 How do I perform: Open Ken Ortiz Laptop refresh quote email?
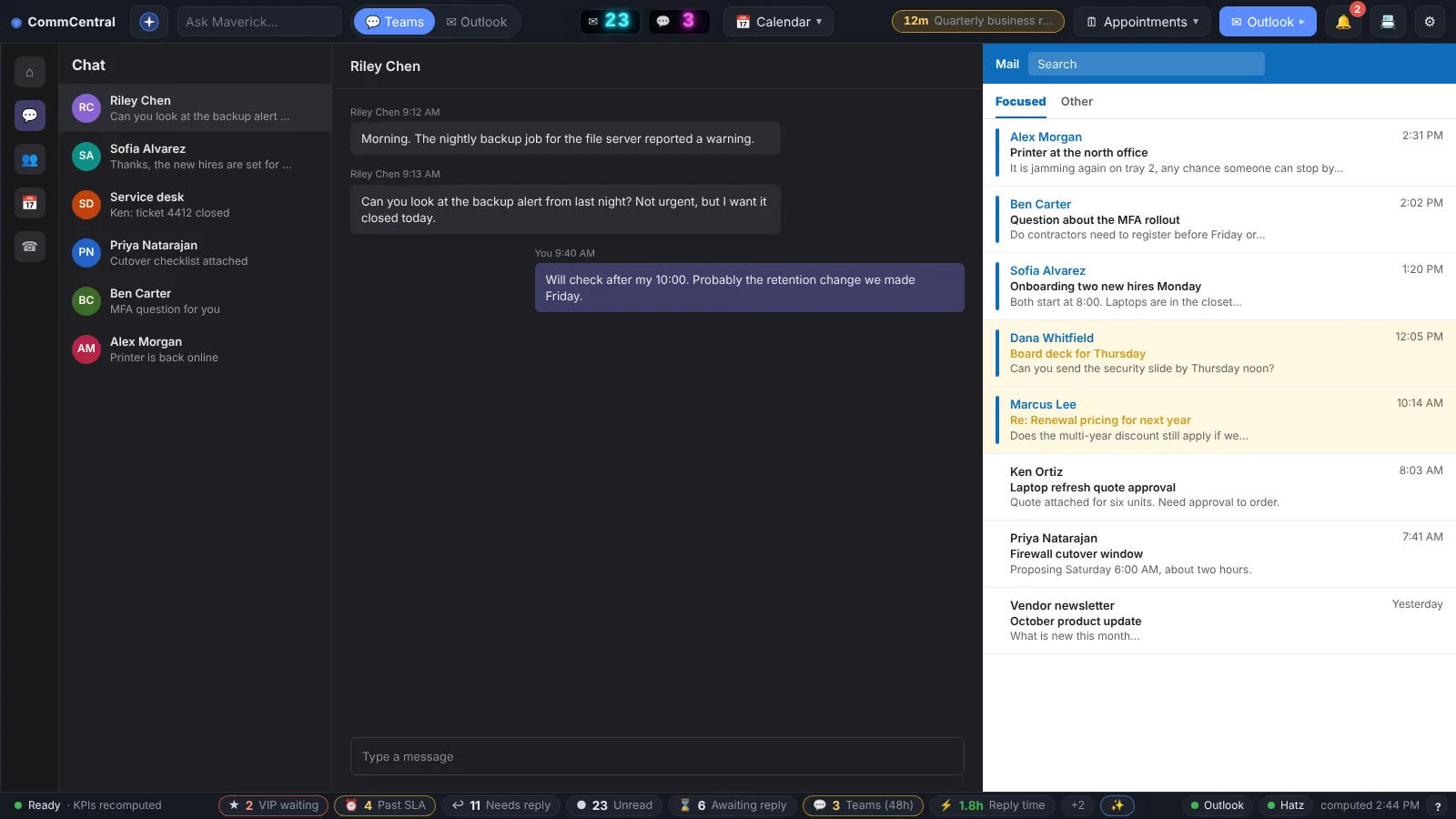pos(1219,487)
